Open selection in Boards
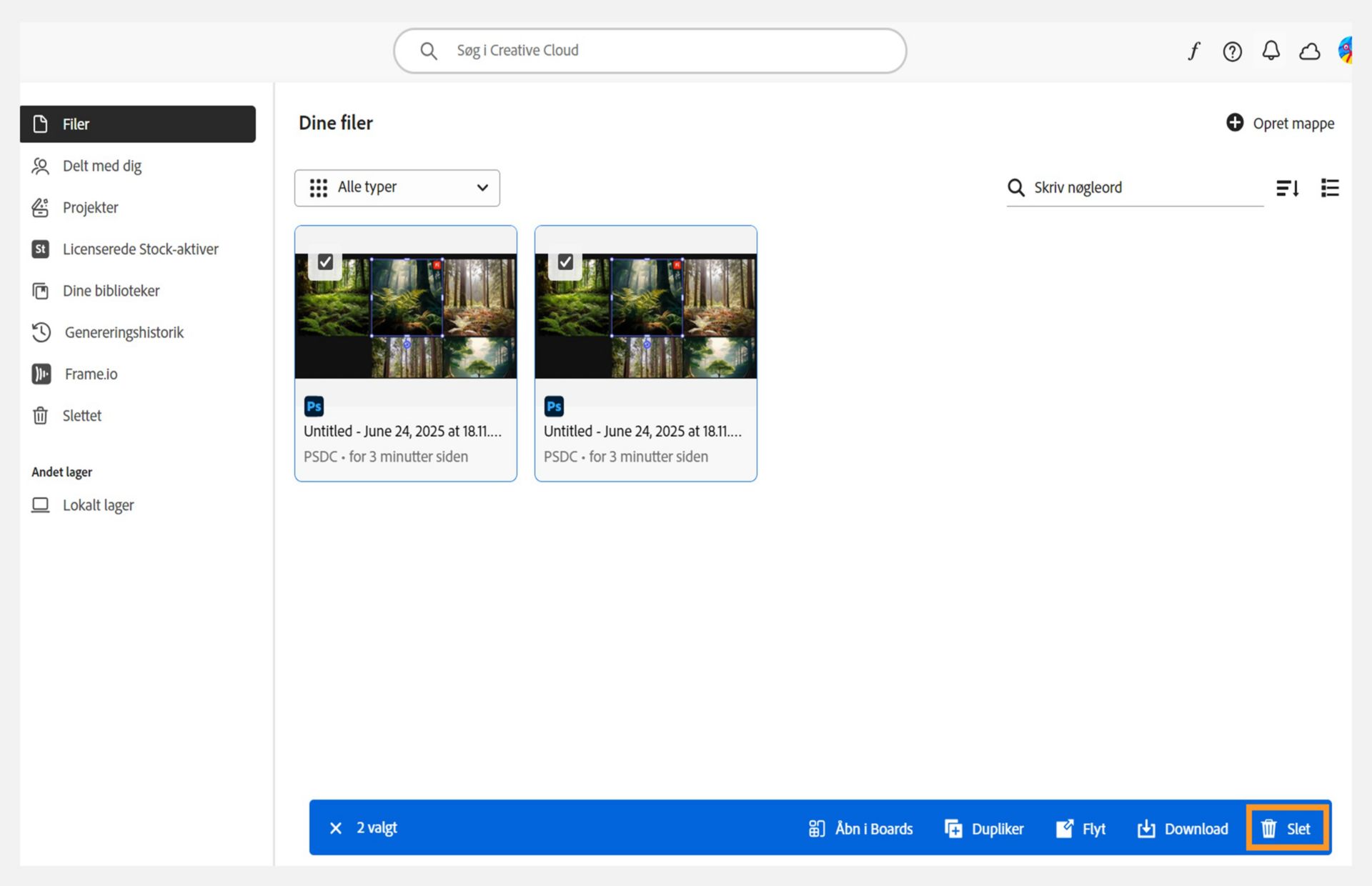 860,828
